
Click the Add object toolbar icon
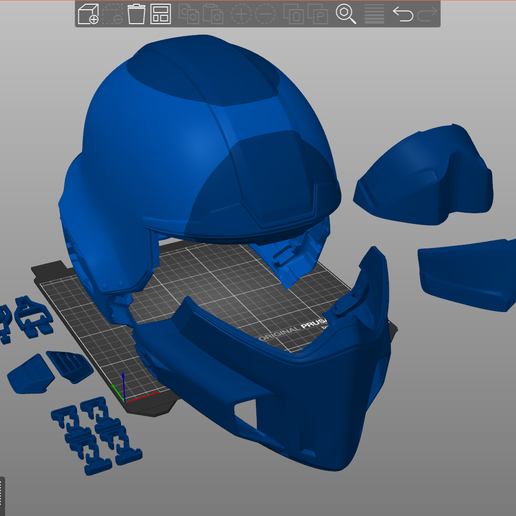(88, 14)
